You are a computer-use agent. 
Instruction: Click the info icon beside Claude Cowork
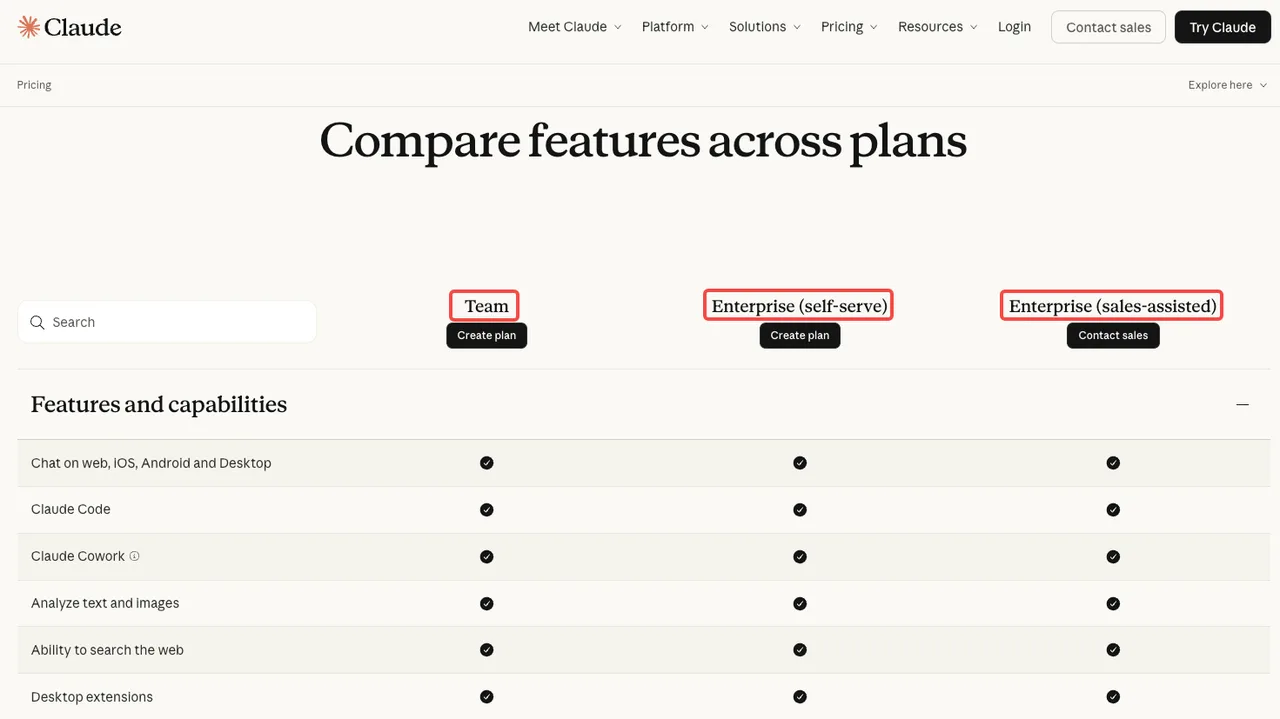(x=135, y=556)
